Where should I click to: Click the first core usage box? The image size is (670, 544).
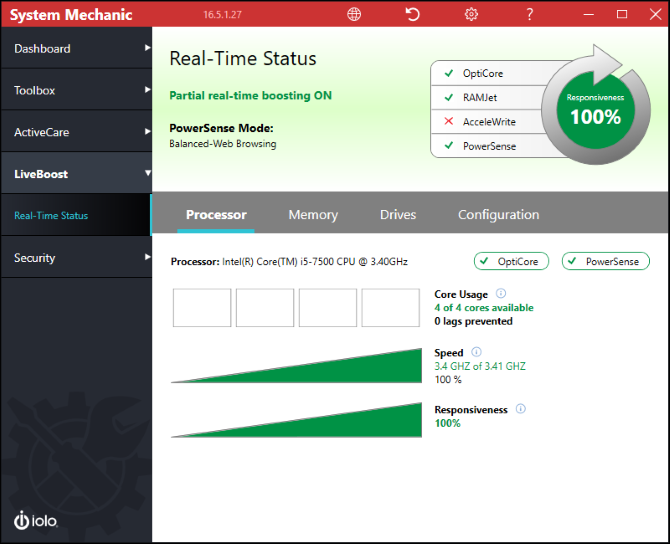tap(202, 308)
